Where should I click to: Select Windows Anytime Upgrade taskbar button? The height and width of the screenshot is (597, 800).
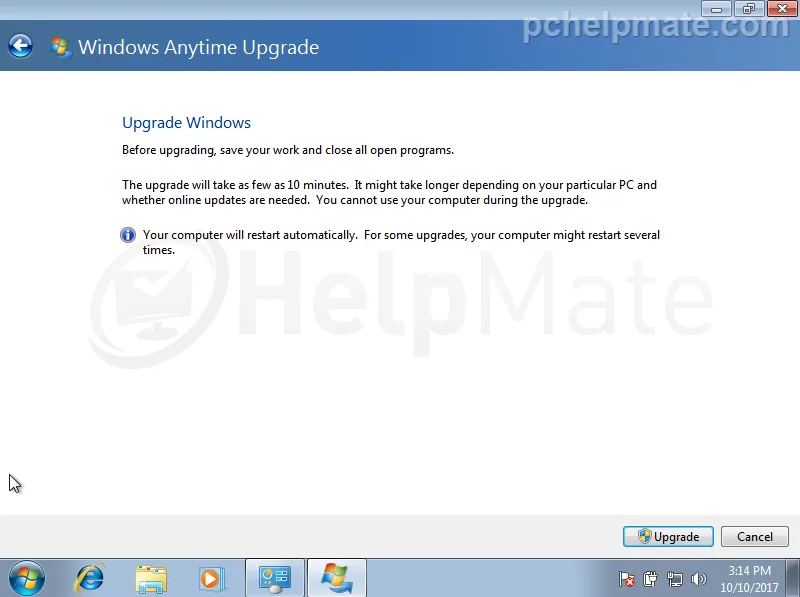click(337, 579)
